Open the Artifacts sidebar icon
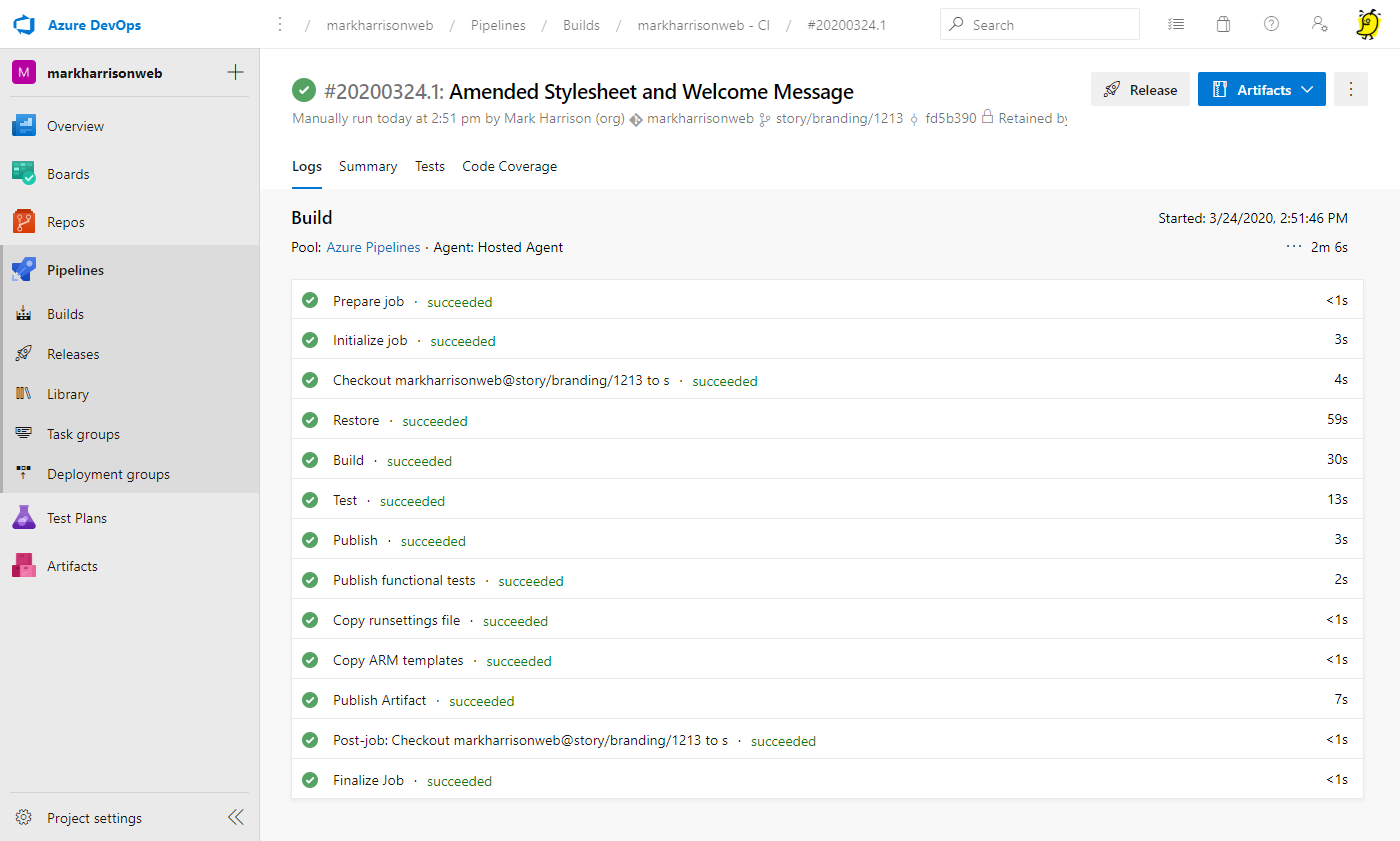Viewport: 1400px width, 841px height. [24, 566]
